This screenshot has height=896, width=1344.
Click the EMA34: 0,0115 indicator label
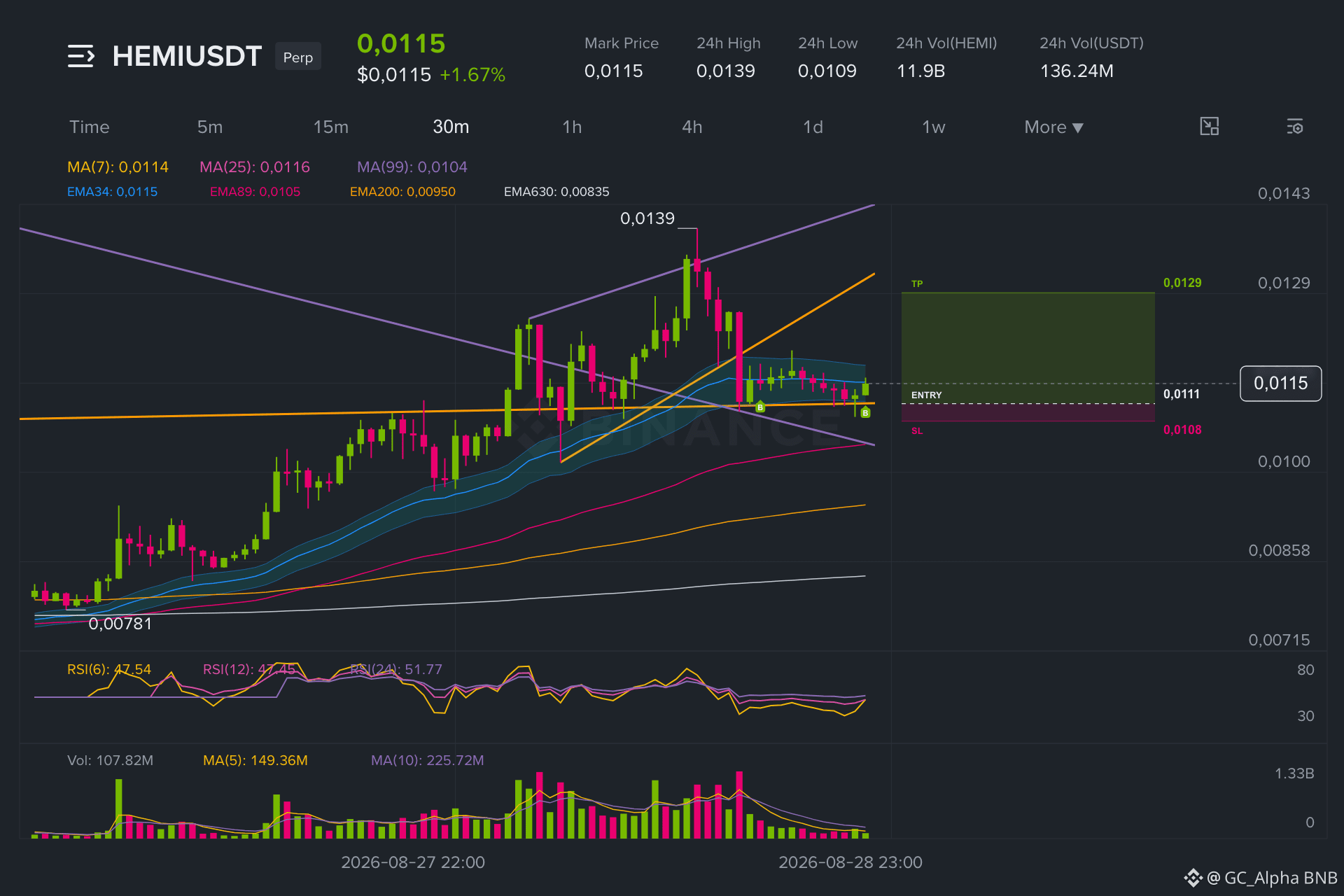tap(112, 192)
